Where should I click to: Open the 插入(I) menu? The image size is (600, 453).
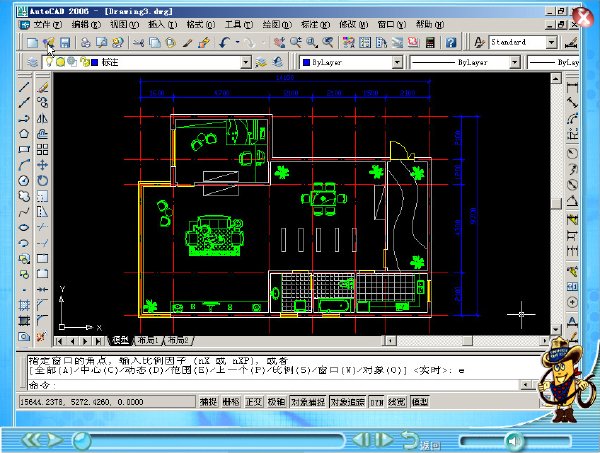tap(163, 25)
